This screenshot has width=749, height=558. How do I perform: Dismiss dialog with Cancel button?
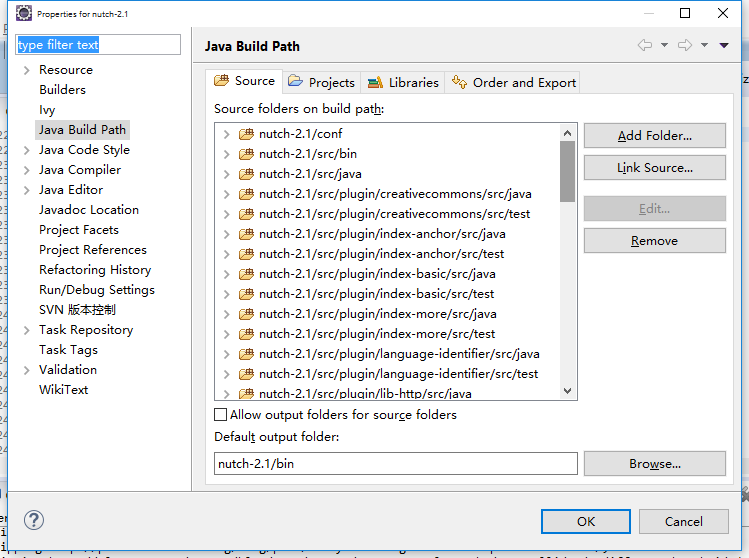[684, 521]
